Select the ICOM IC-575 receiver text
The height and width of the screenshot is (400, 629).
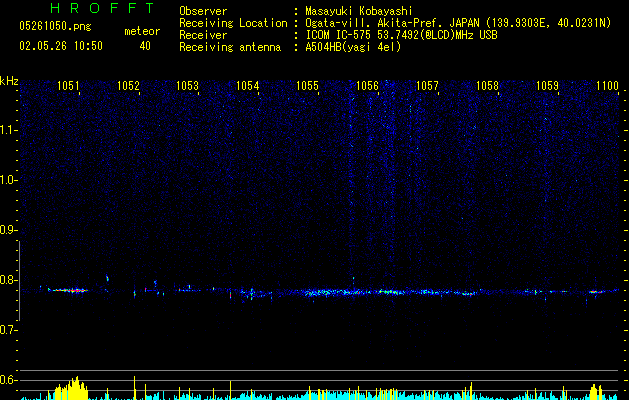(401, 35)
